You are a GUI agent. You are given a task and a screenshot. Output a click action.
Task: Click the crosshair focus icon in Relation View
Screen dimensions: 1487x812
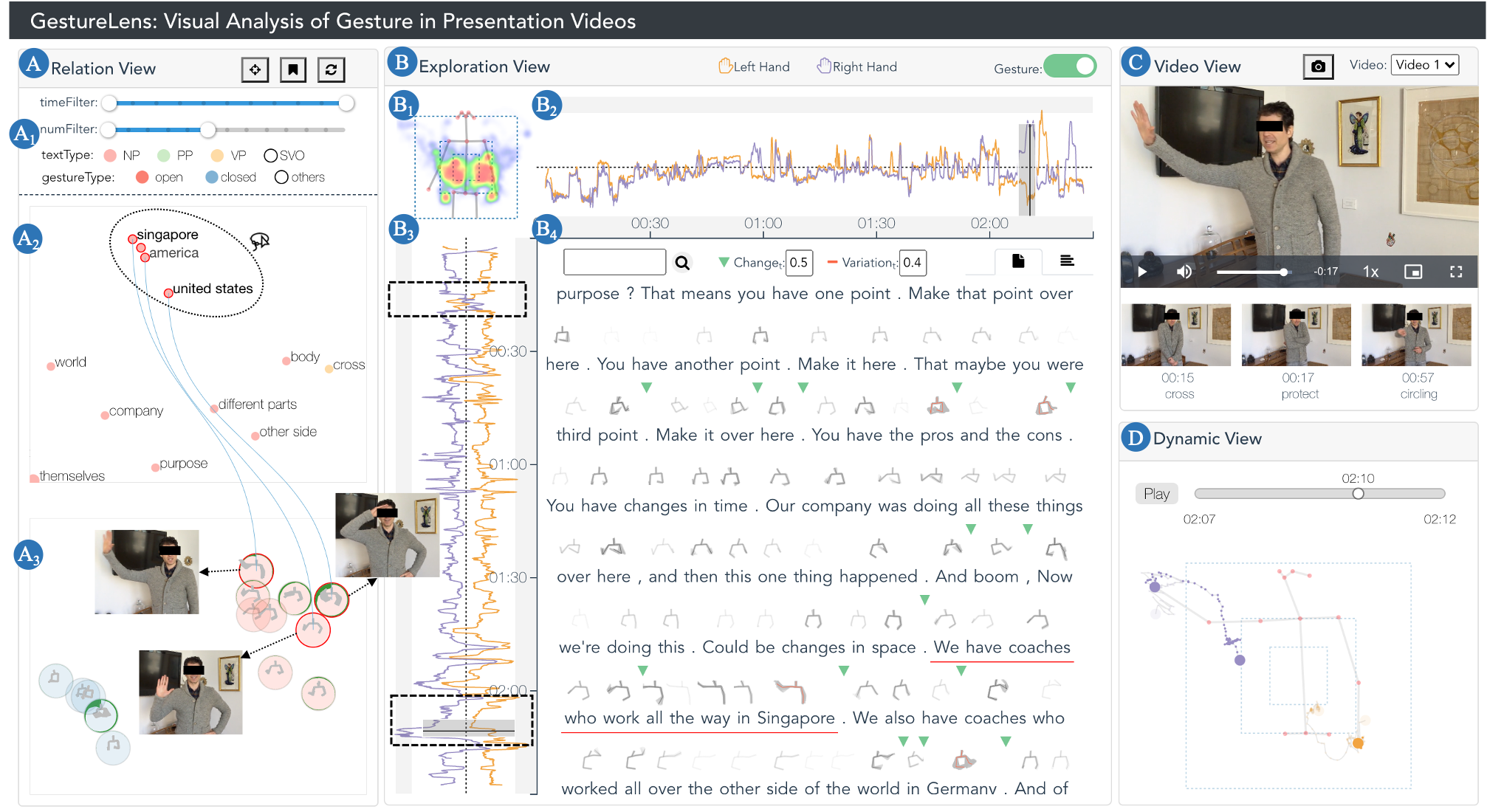[255, 69]
